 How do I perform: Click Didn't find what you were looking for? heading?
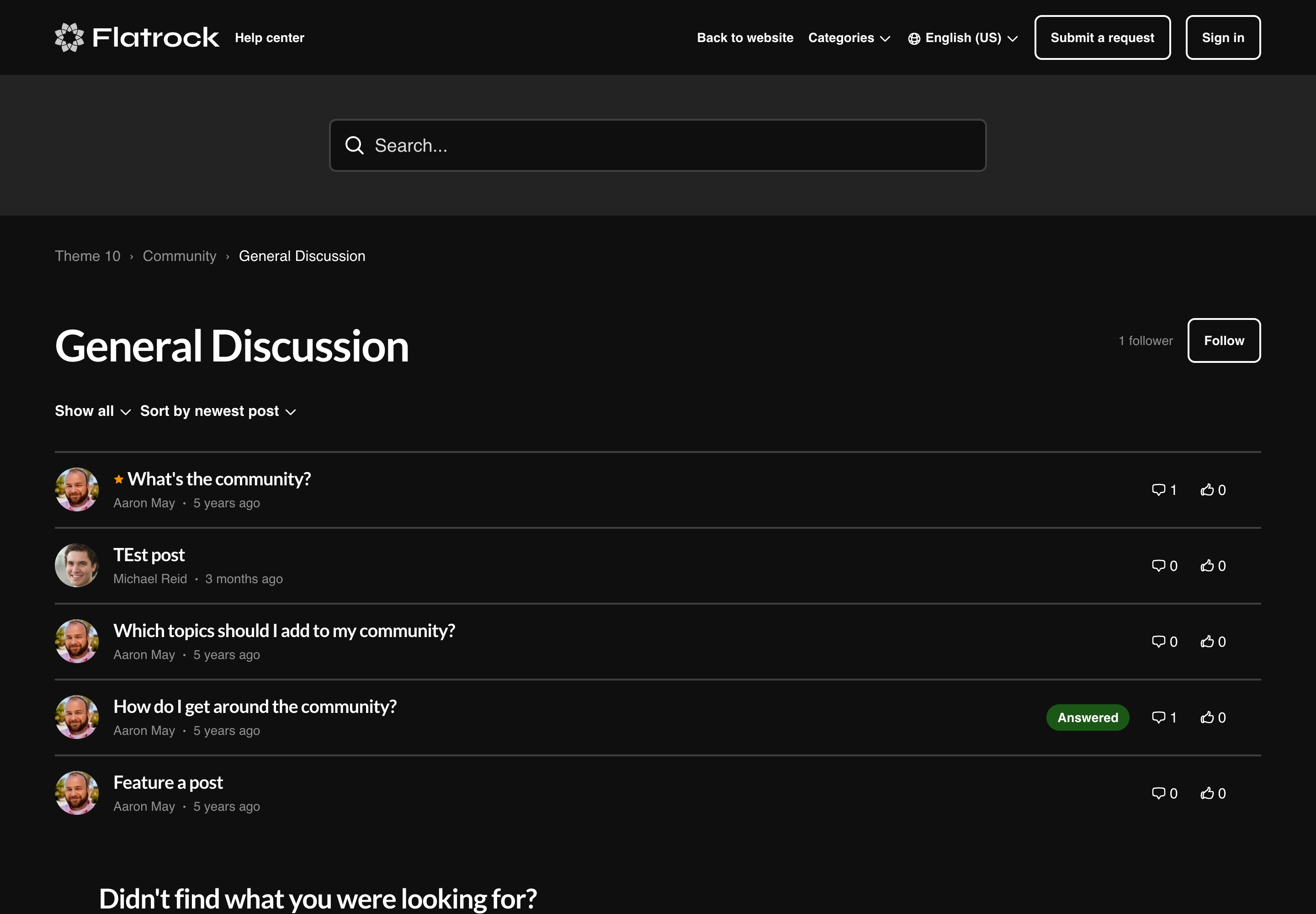tap(318, 898)
